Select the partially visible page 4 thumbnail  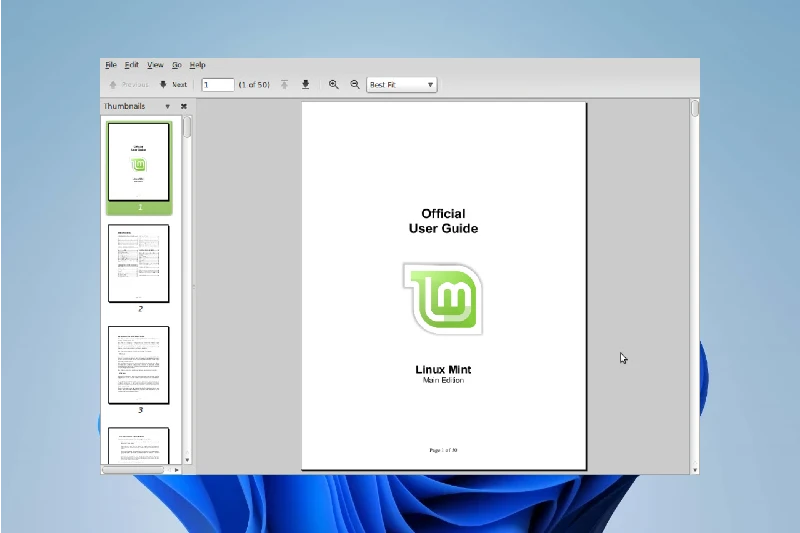pyautogui.click(x=139, y=446)
